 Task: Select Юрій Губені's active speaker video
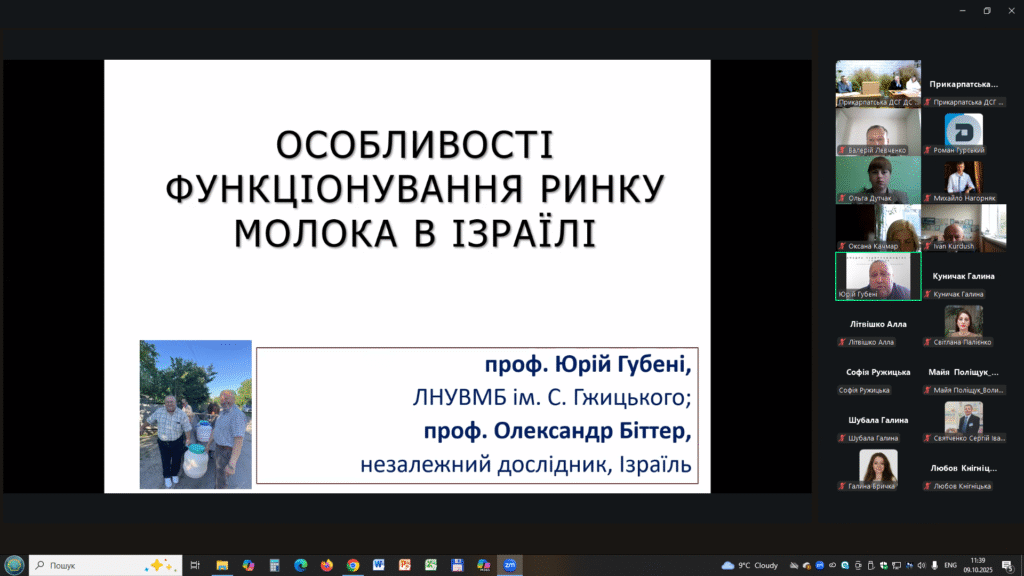click(878, 275)
